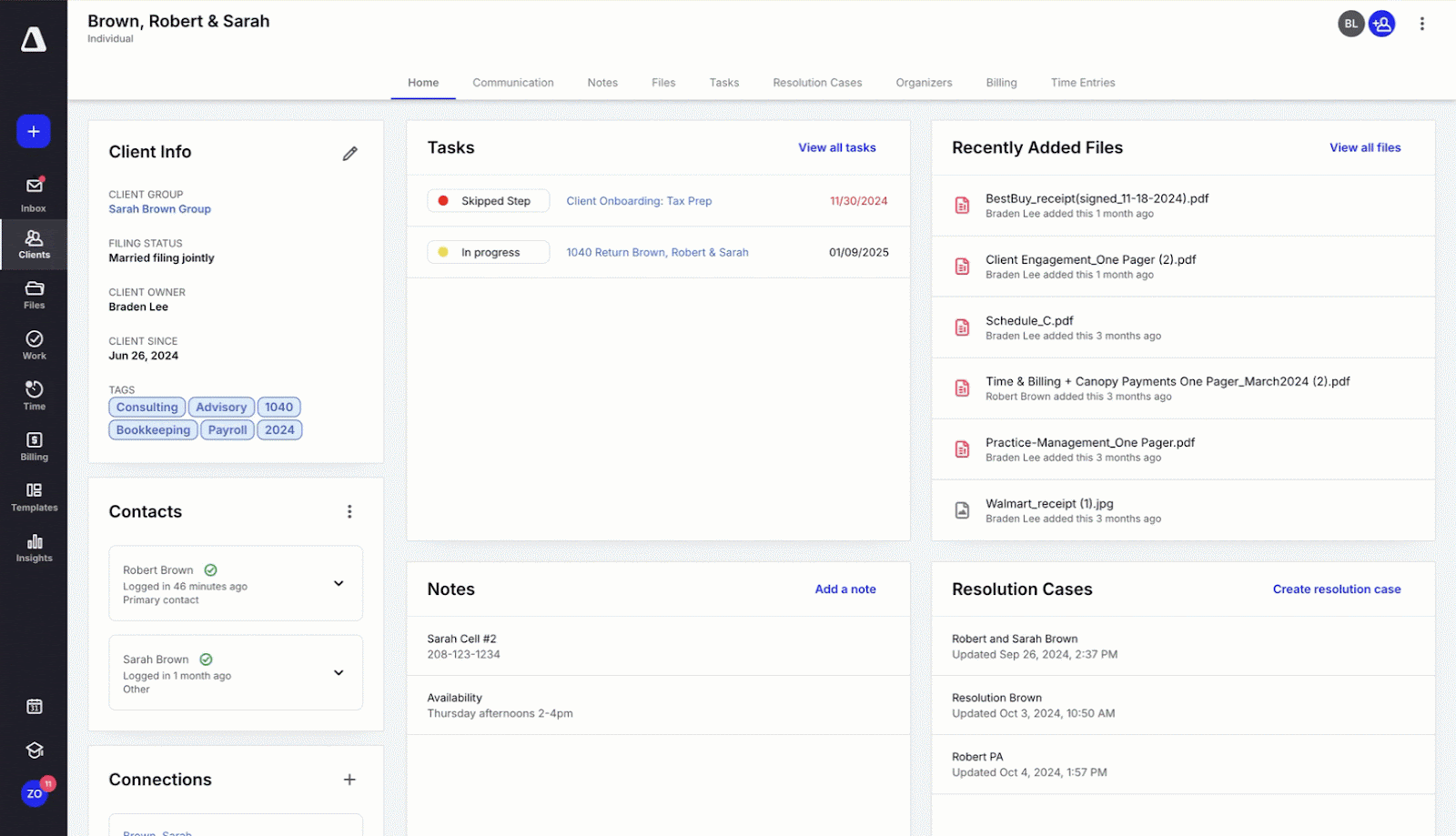Go to Time tracking in sidebar

point(34,396)
